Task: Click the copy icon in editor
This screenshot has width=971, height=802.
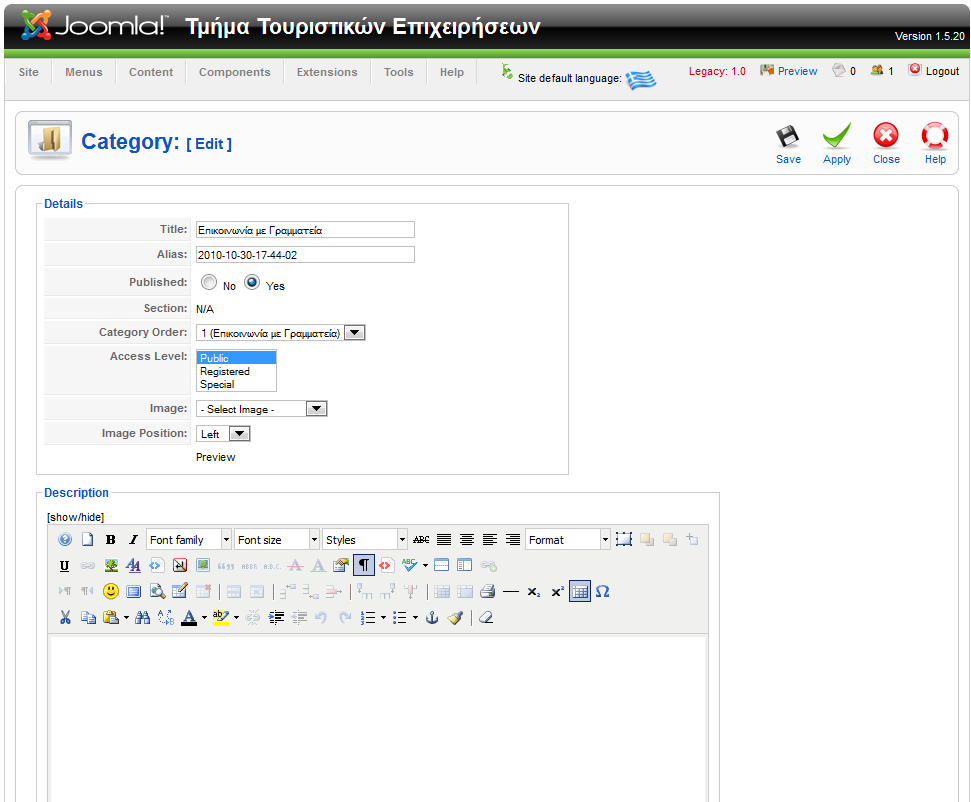Action: click(88, 617)
